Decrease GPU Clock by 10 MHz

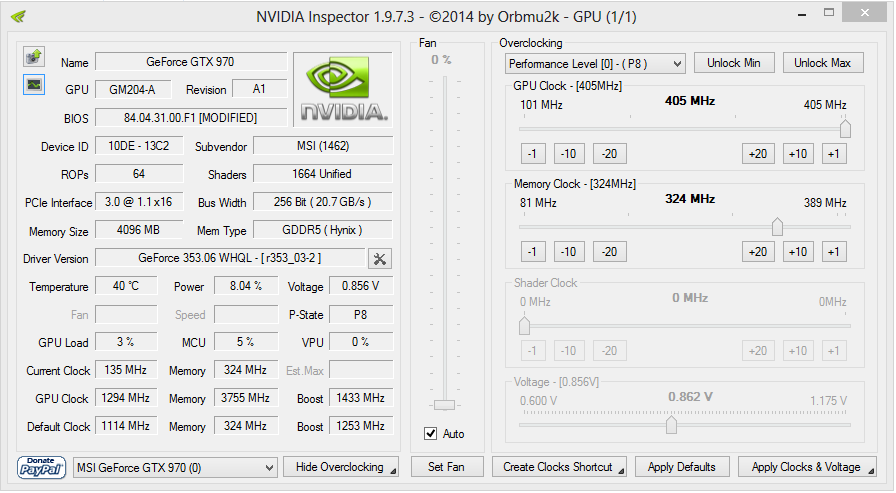(x=569, y=154)
